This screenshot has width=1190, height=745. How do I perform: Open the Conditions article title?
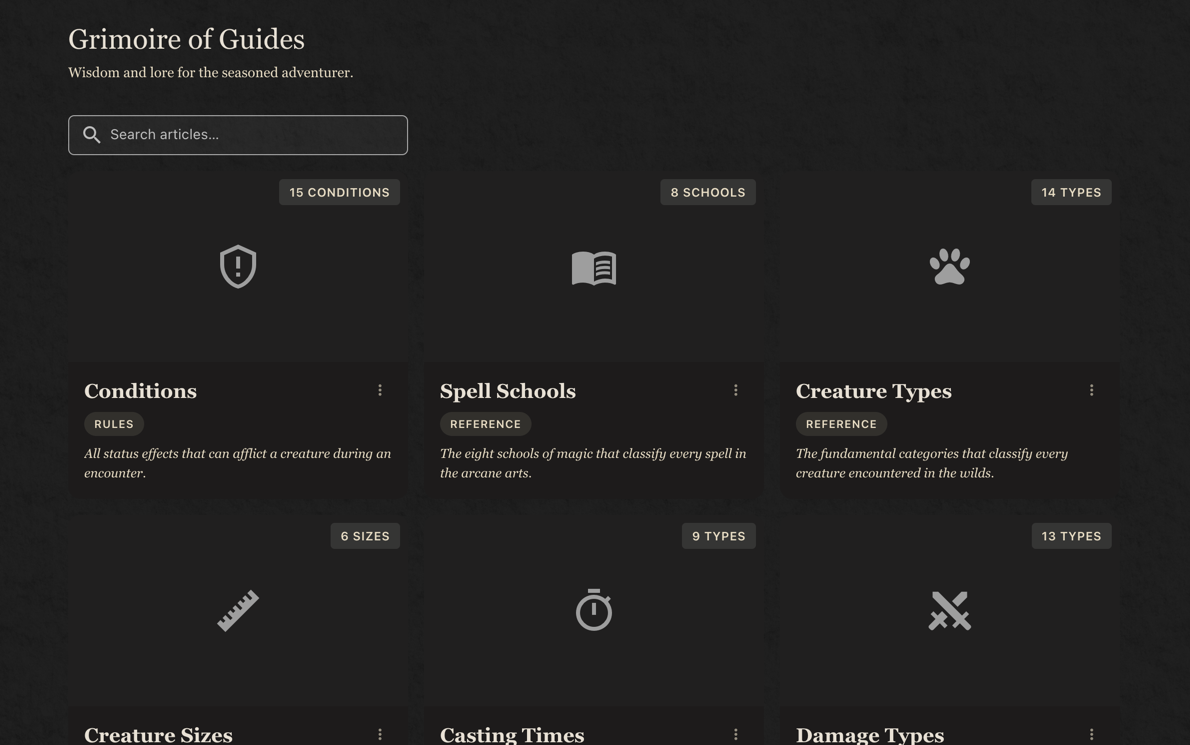click(140, 391)
